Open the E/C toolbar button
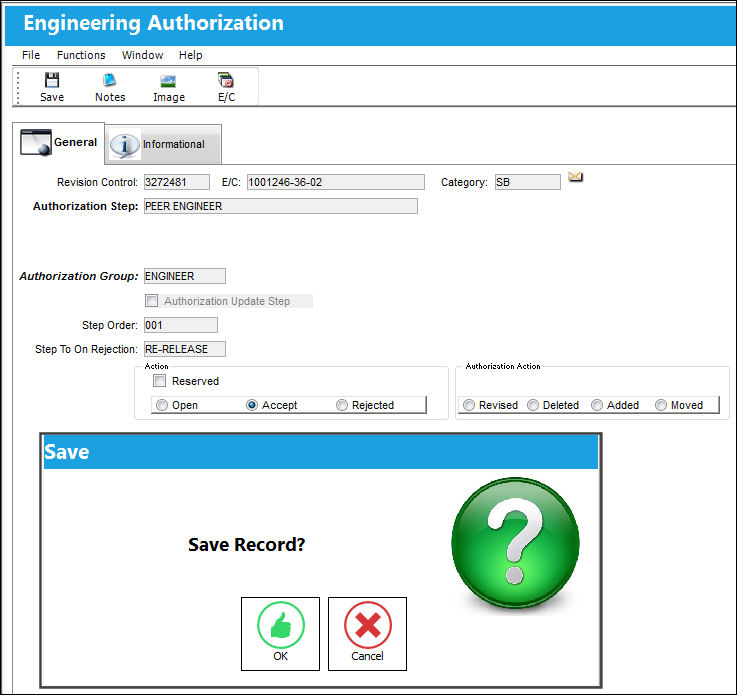Viewport: 737px width, 695px height. click(226, 87)
